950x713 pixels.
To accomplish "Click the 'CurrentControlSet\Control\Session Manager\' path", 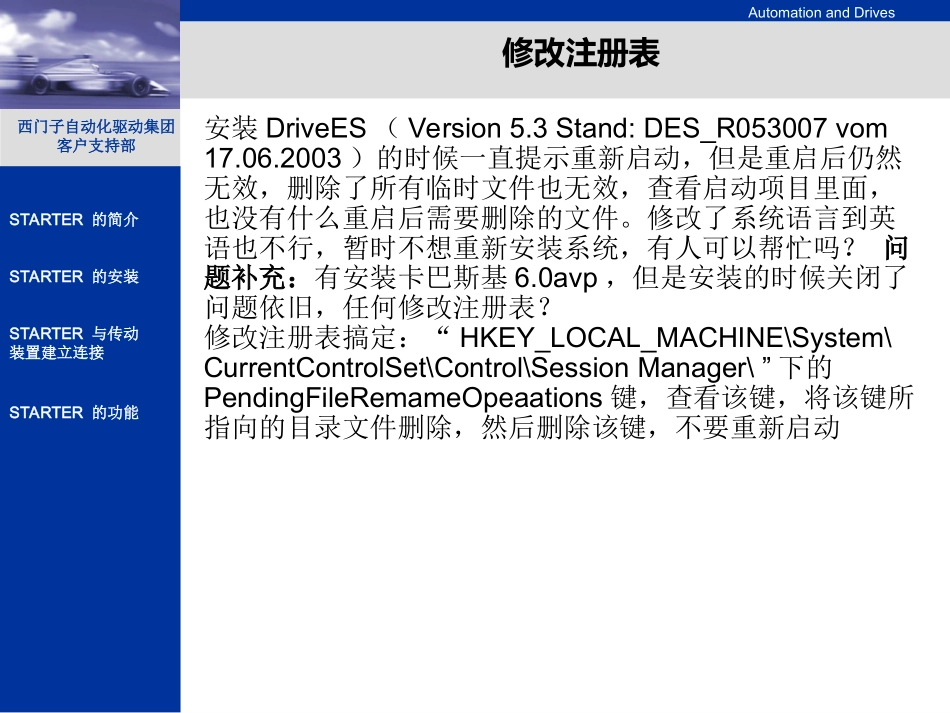I will tap(479, 368).
